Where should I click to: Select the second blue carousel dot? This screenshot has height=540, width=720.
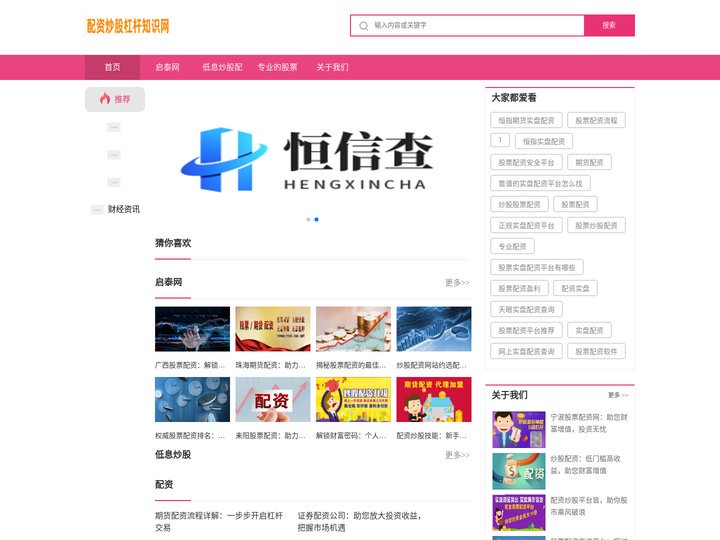tap(316, 219)
